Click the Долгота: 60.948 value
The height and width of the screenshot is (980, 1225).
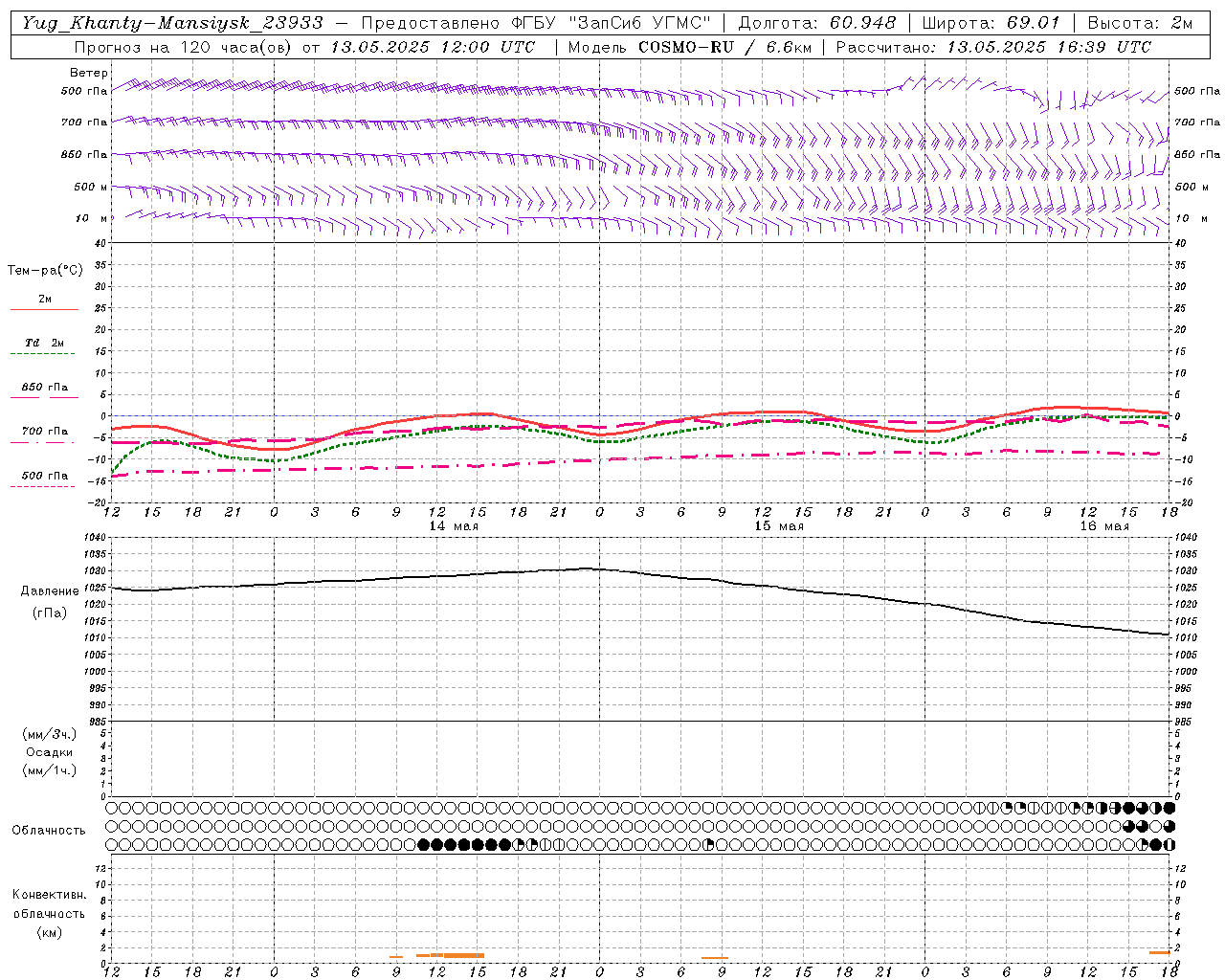coord(817,23)
